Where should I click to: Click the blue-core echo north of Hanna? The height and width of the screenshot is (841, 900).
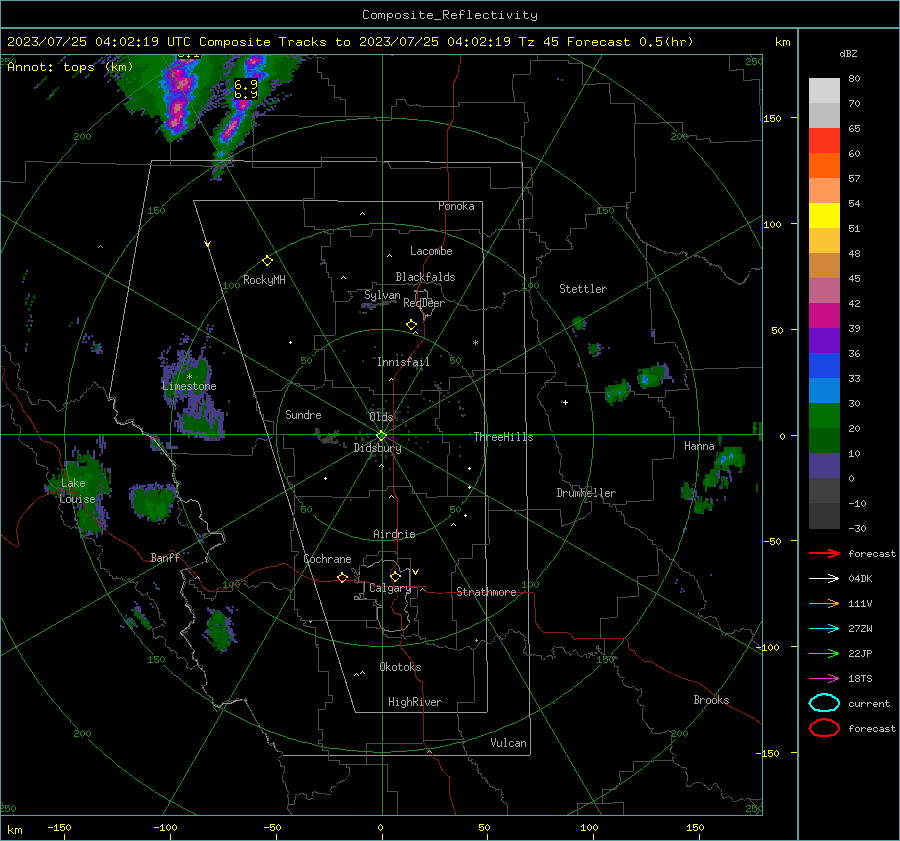(x=654, y=377)
